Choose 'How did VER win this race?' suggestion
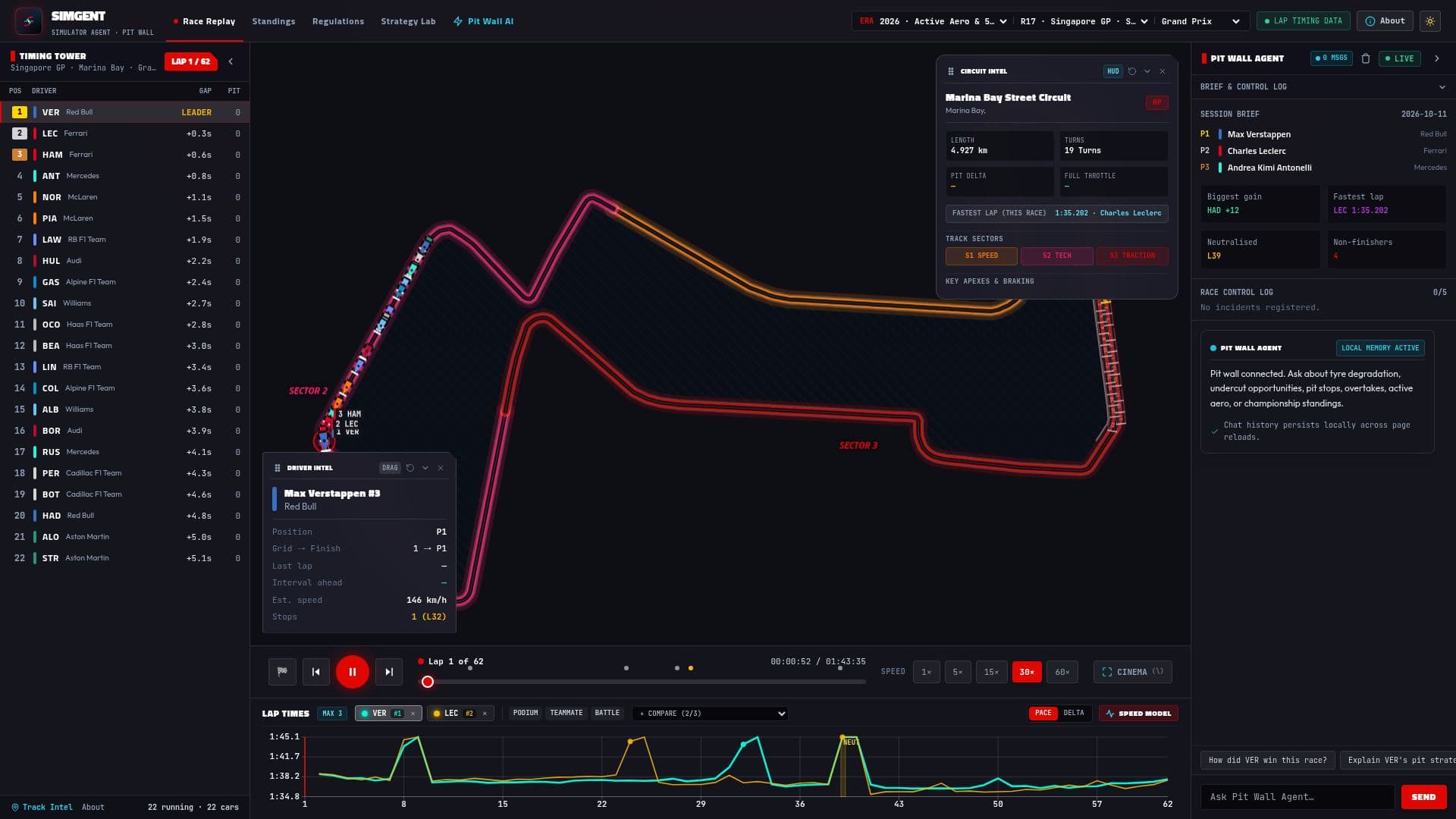1456x819 pixels. coord(1267,760)
